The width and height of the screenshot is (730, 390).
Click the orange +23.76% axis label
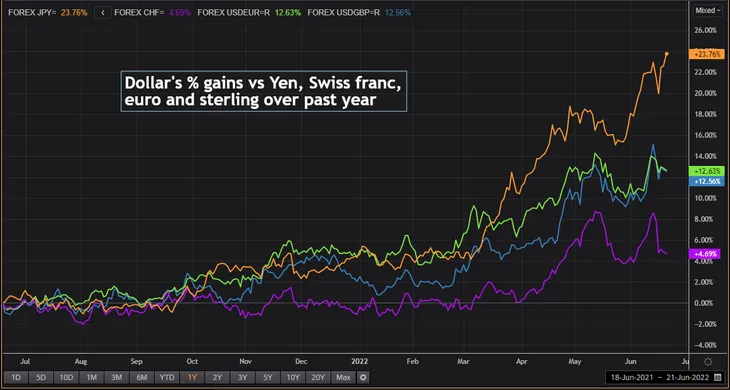point(704,54)
